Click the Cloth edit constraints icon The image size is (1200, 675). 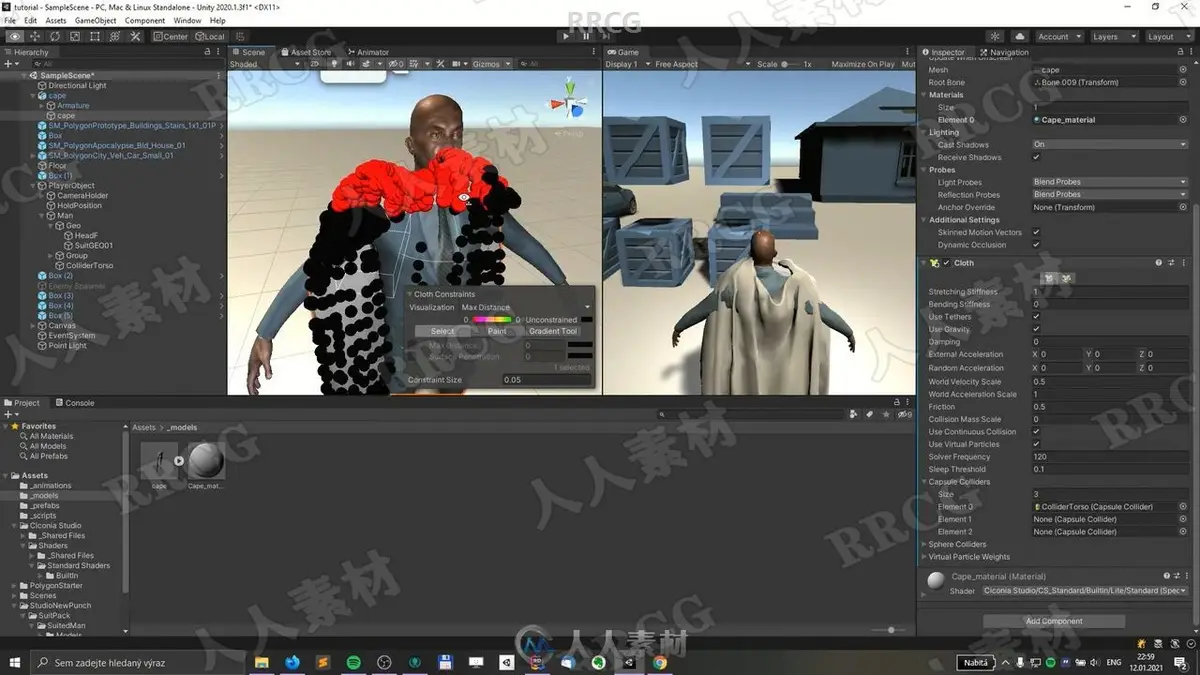click(x=1047, y=277)
